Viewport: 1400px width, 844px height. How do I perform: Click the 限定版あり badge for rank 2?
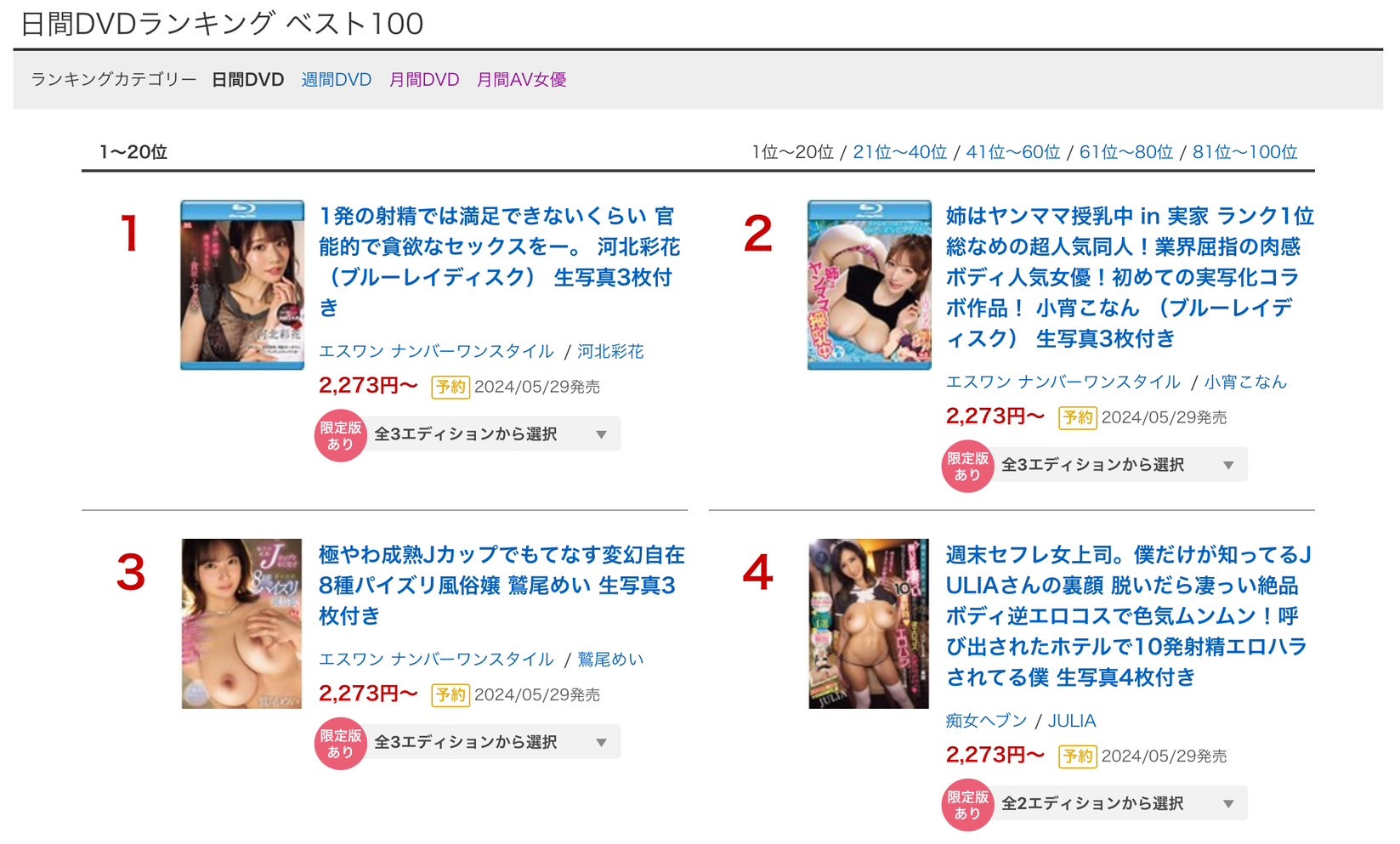[967, 466]
